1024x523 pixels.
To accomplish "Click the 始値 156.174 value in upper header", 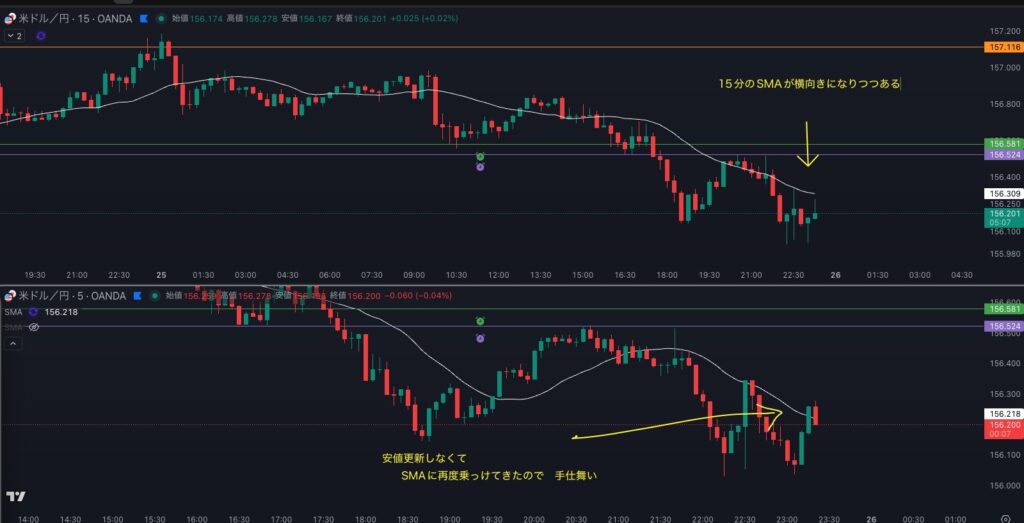I will click(195, 19).
